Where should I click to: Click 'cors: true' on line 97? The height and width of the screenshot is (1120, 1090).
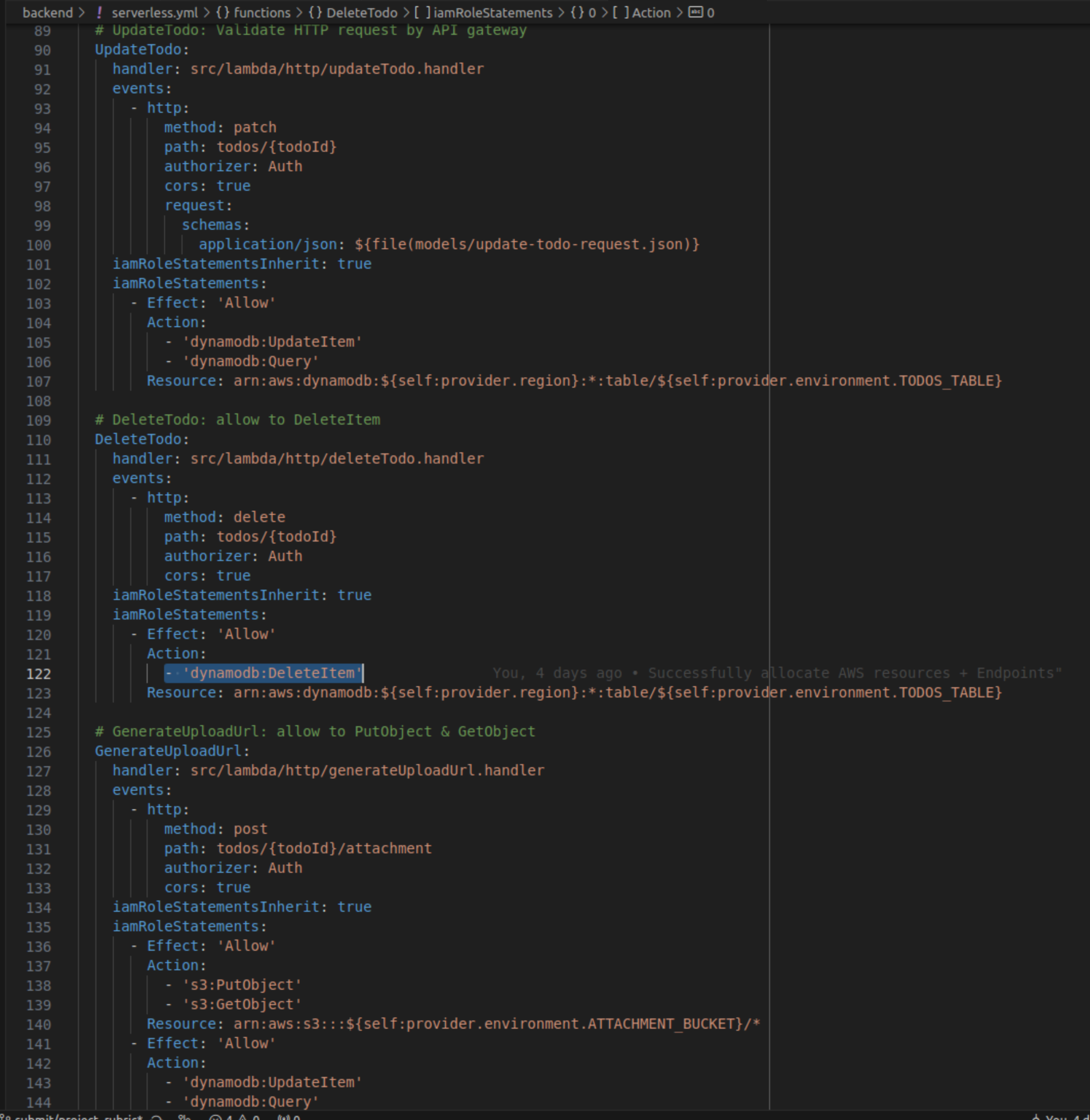207,186
